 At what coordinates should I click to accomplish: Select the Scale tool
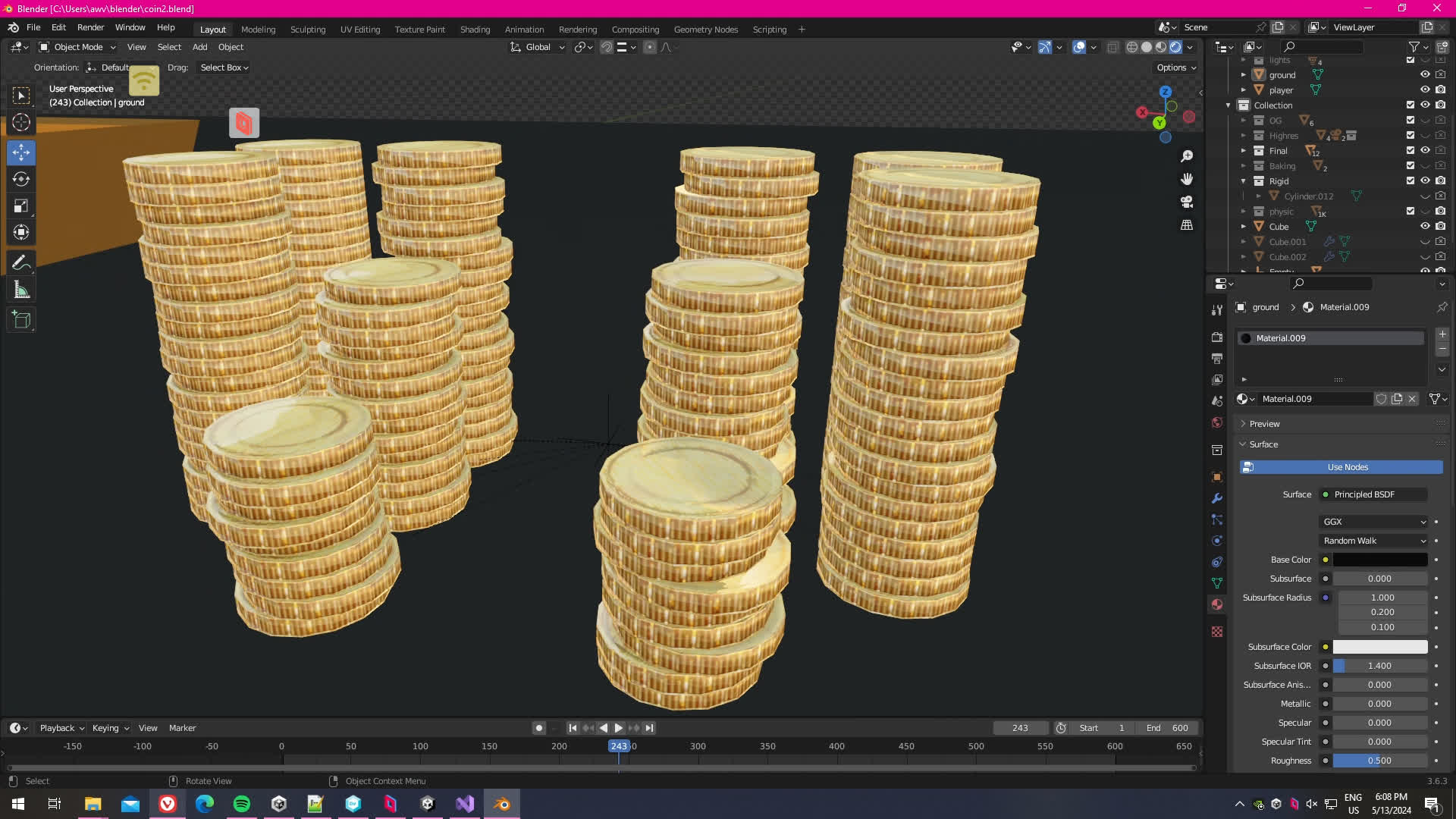(x=21, y=206)
